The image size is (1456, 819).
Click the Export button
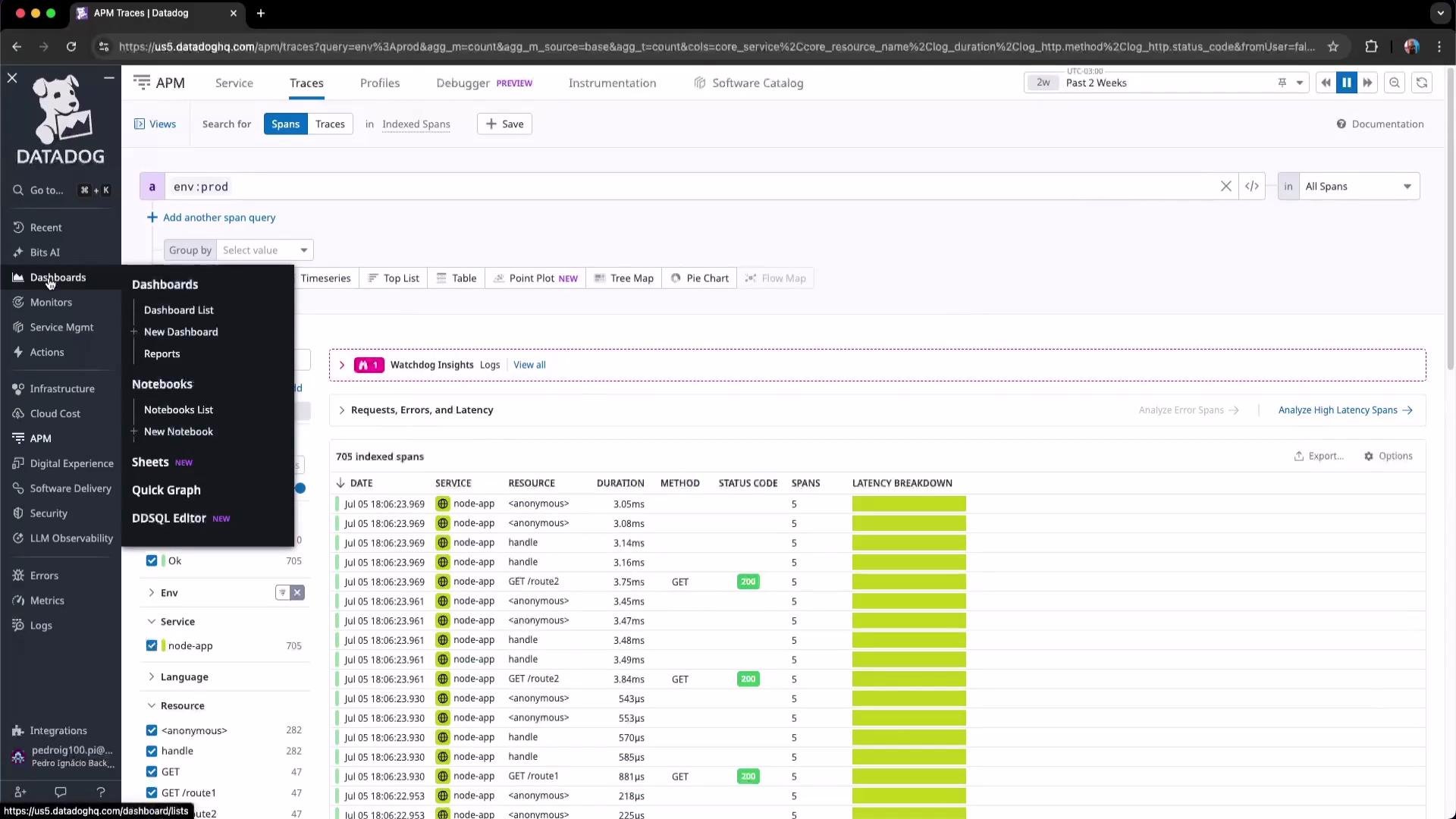pyautogui.click(x=1319, y=457)
